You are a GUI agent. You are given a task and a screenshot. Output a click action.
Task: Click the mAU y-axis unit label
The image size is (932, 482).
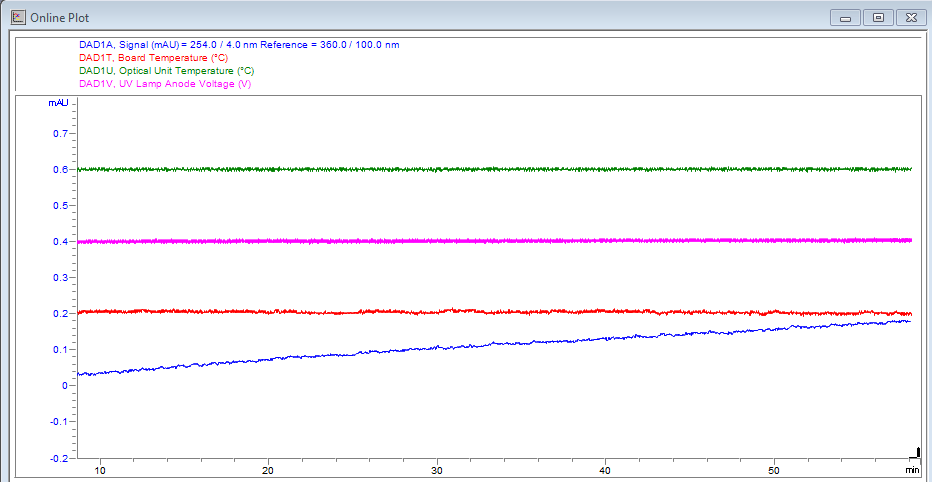[58, 103]
